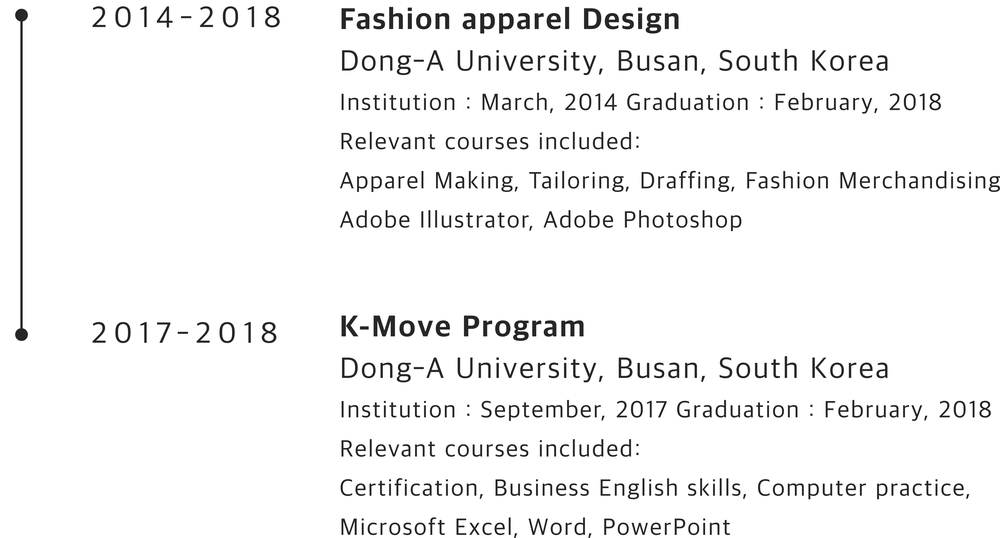This screenshot has height=538, width=1000.
Task: Click the first Relevant courses included label
Action: pos(490,142)
